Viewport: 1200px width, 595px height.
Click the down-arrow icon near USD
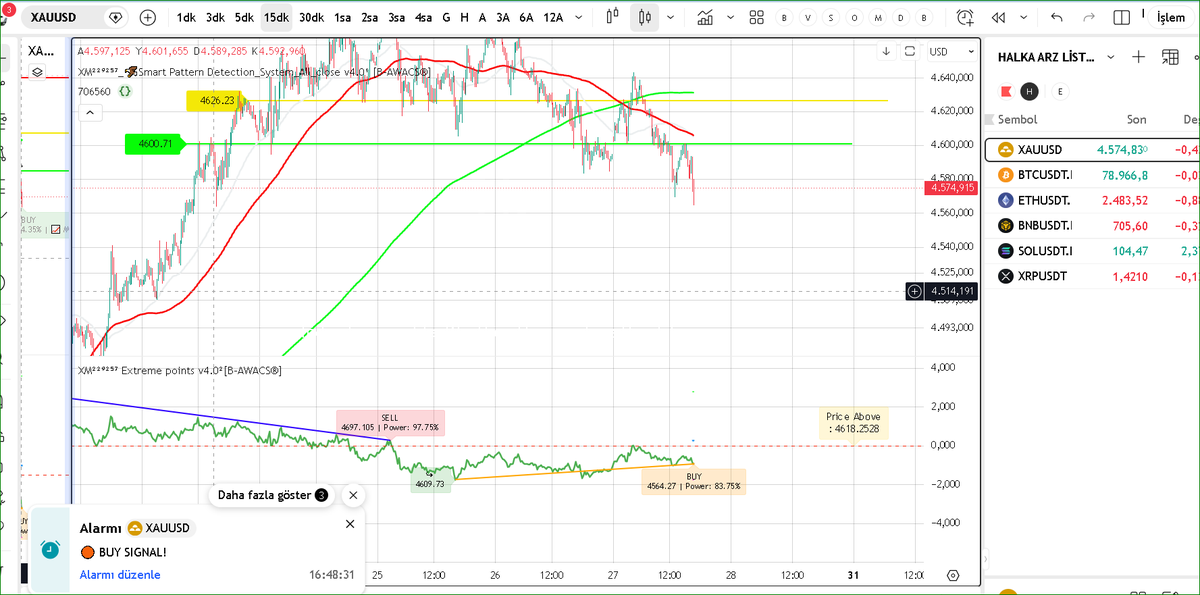(x=886, y=51)
